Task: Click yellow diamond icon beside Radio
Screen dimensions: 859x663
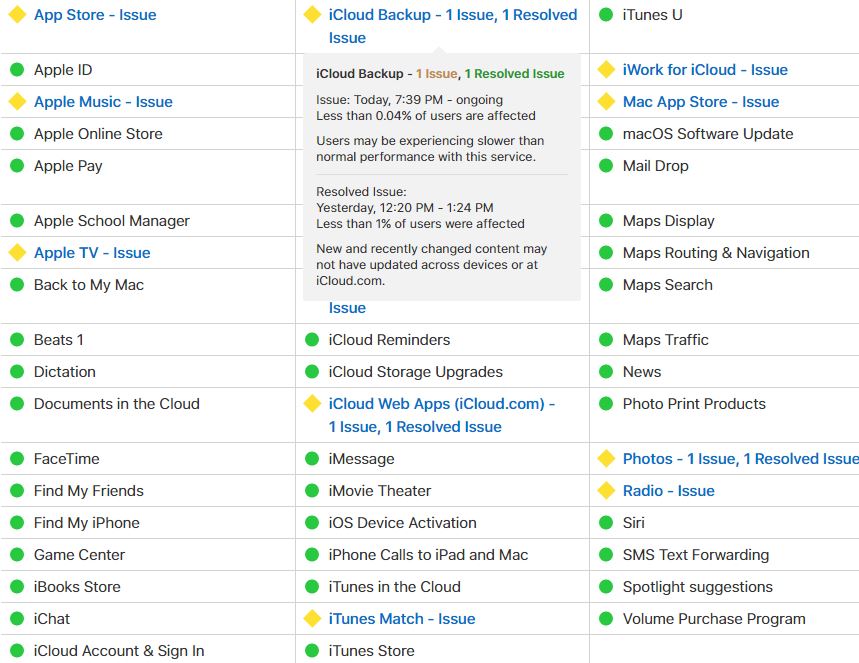Action: click(606, 491)
